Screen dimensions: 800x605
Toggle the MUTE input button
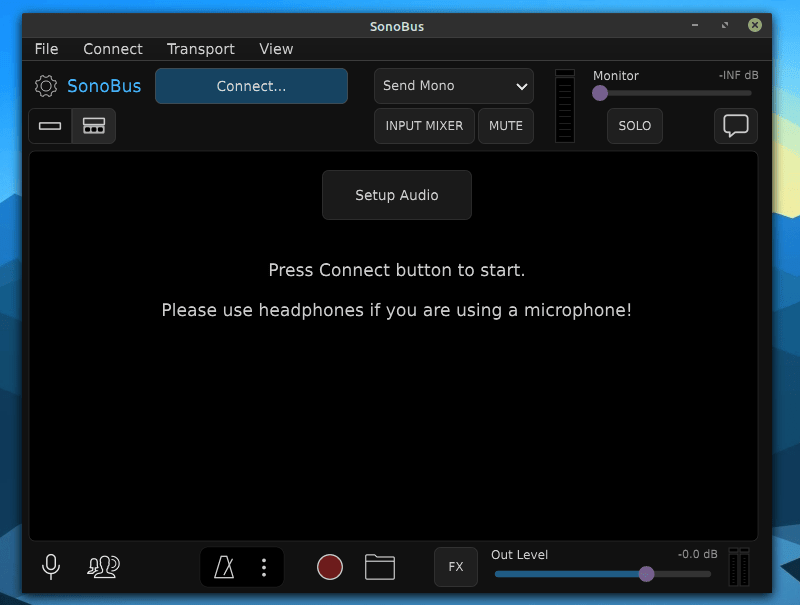coord(506,126)
